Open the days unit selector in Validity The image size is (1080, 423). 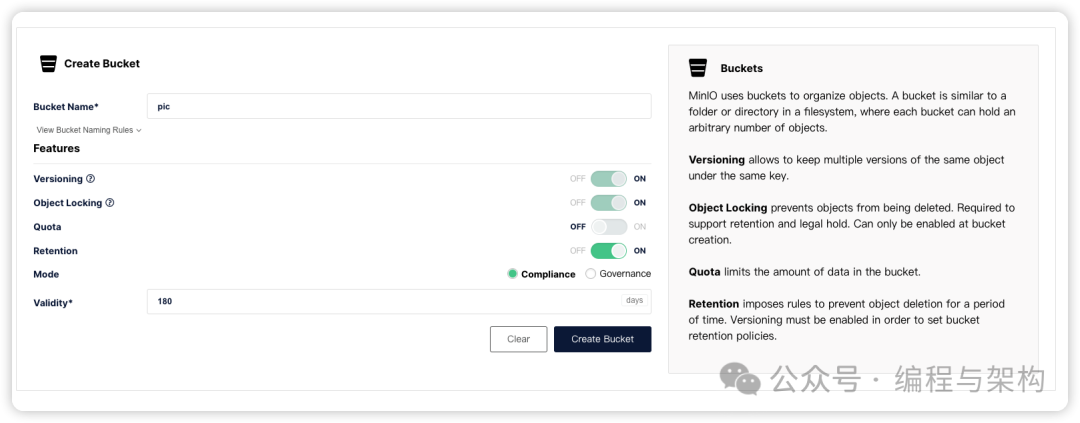point(634,300)
